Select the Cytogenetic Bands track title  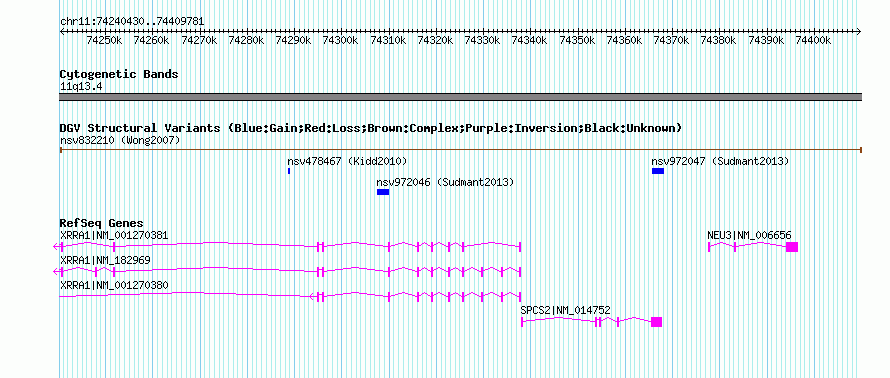click(119, 74)
